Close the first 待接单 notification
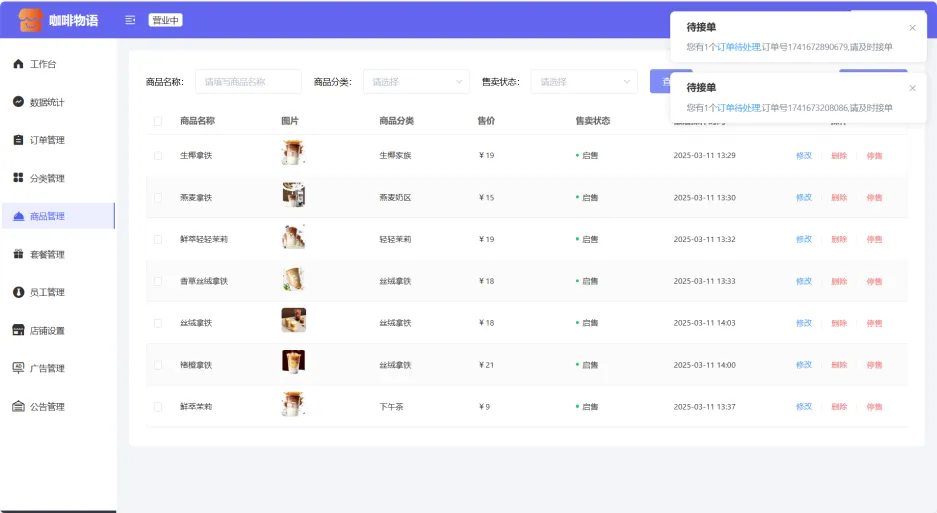 (912, 28)
